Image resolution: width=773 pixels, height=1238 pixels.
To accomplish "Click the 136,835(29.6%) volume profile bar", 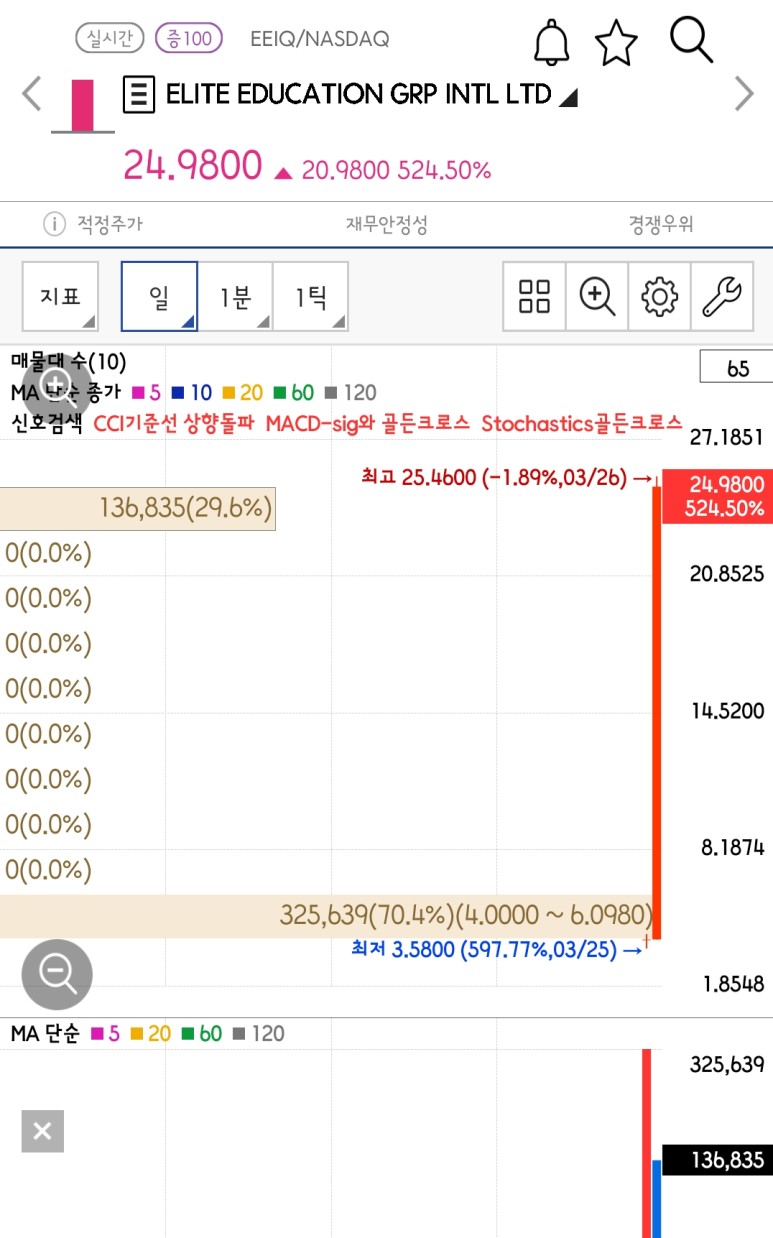I will click(x=138, y=508).
